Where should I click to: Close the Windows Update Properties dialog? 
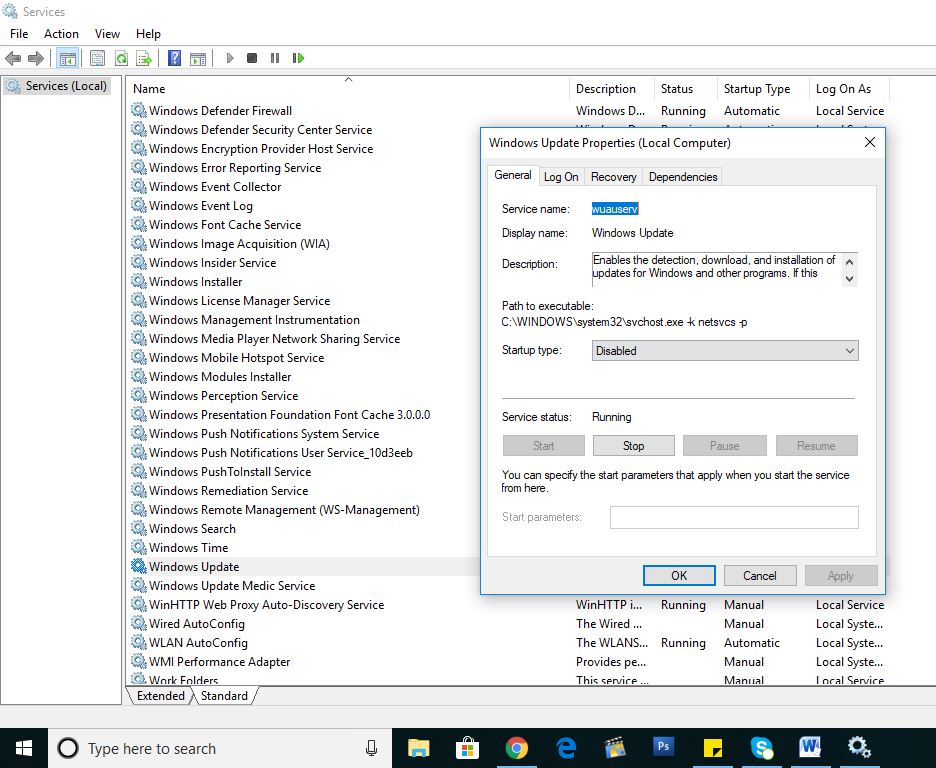[870, 142]
